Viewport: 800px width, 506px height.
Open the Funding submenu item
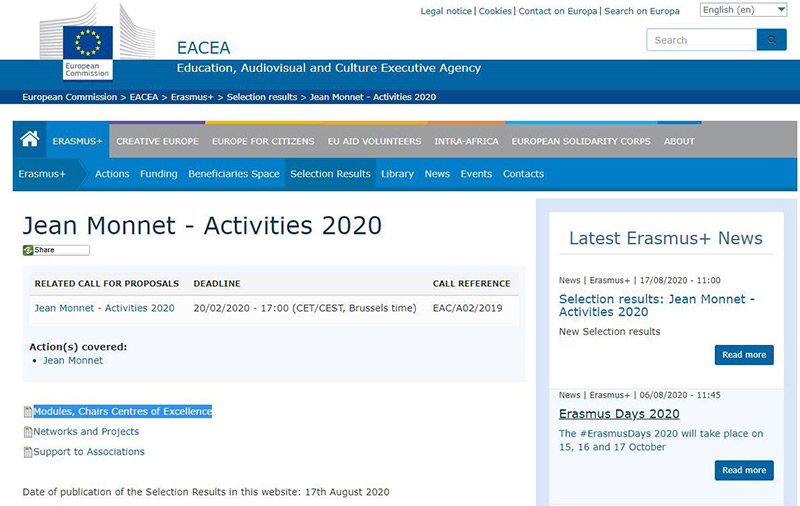(159, 174)
